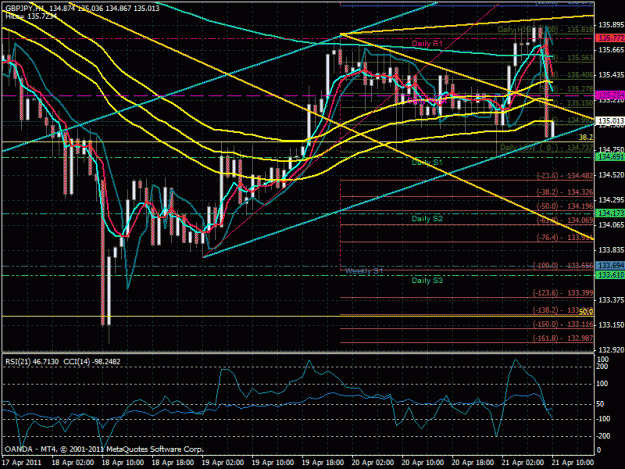625x469 pixels.
Task: Select the 'Daily S2' pivot label
Action: (427, 218)
